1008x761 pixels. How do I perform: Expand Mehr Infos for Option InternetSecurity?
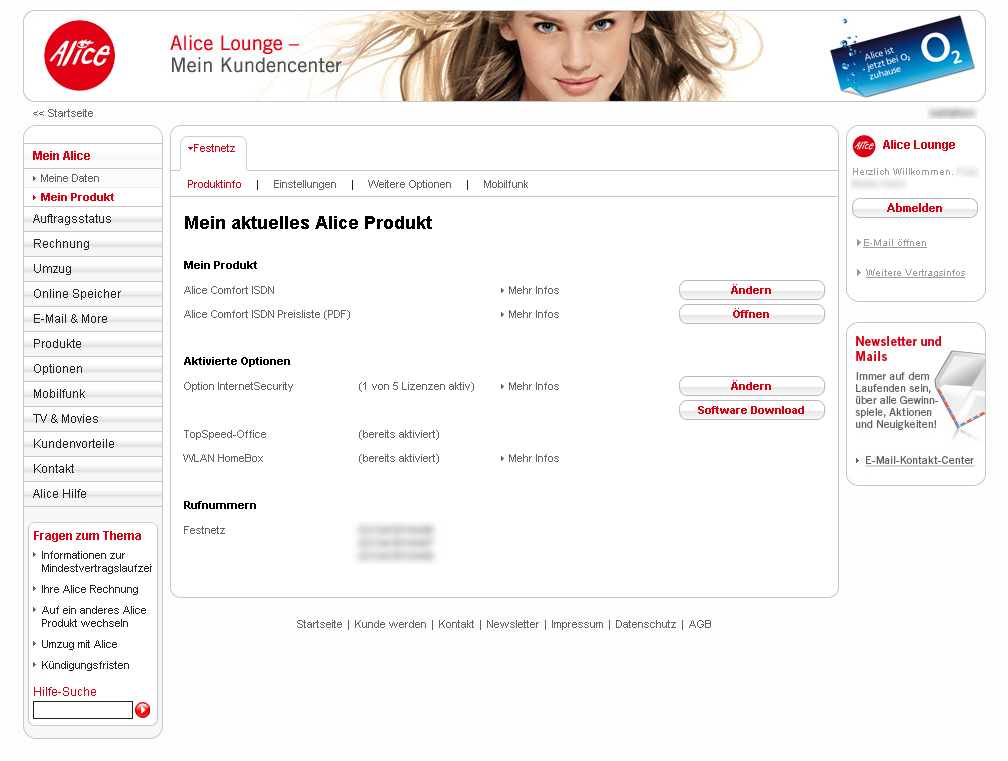click(532, 386)
